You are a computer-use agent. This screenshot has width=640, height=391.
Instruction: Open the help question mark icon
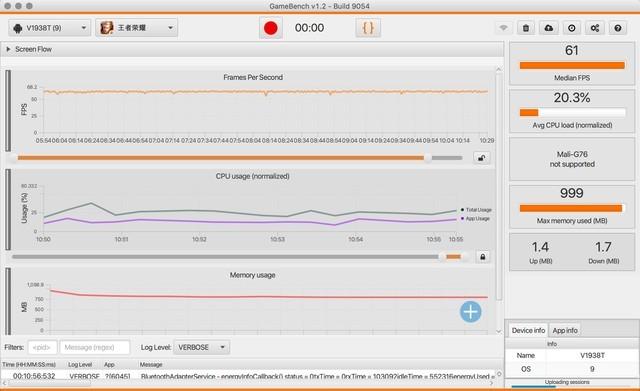618,28
